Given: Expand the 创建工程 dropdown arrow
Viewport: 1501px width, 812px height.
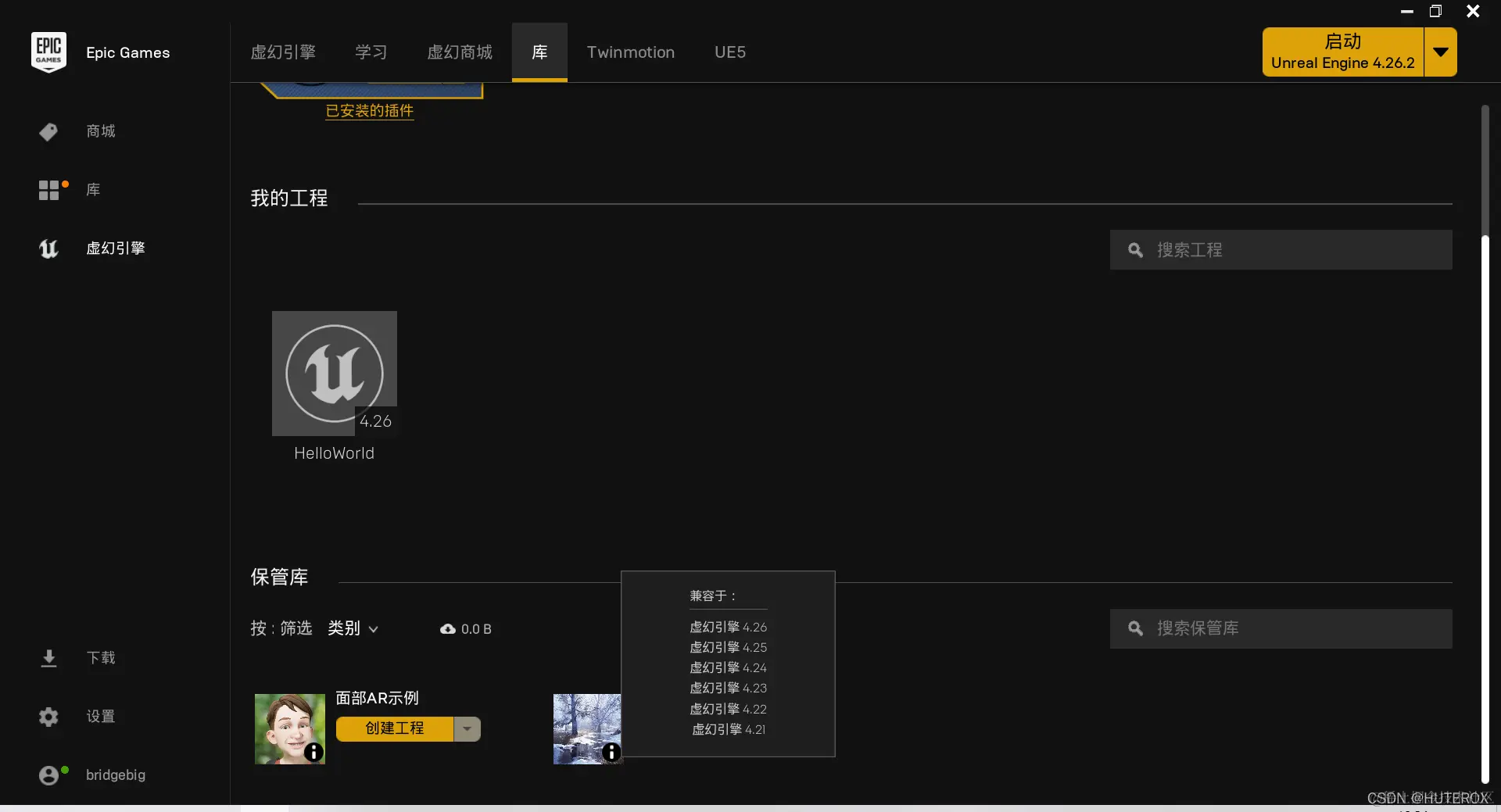Looking at the screenshot, I should [x=467, y=728].
